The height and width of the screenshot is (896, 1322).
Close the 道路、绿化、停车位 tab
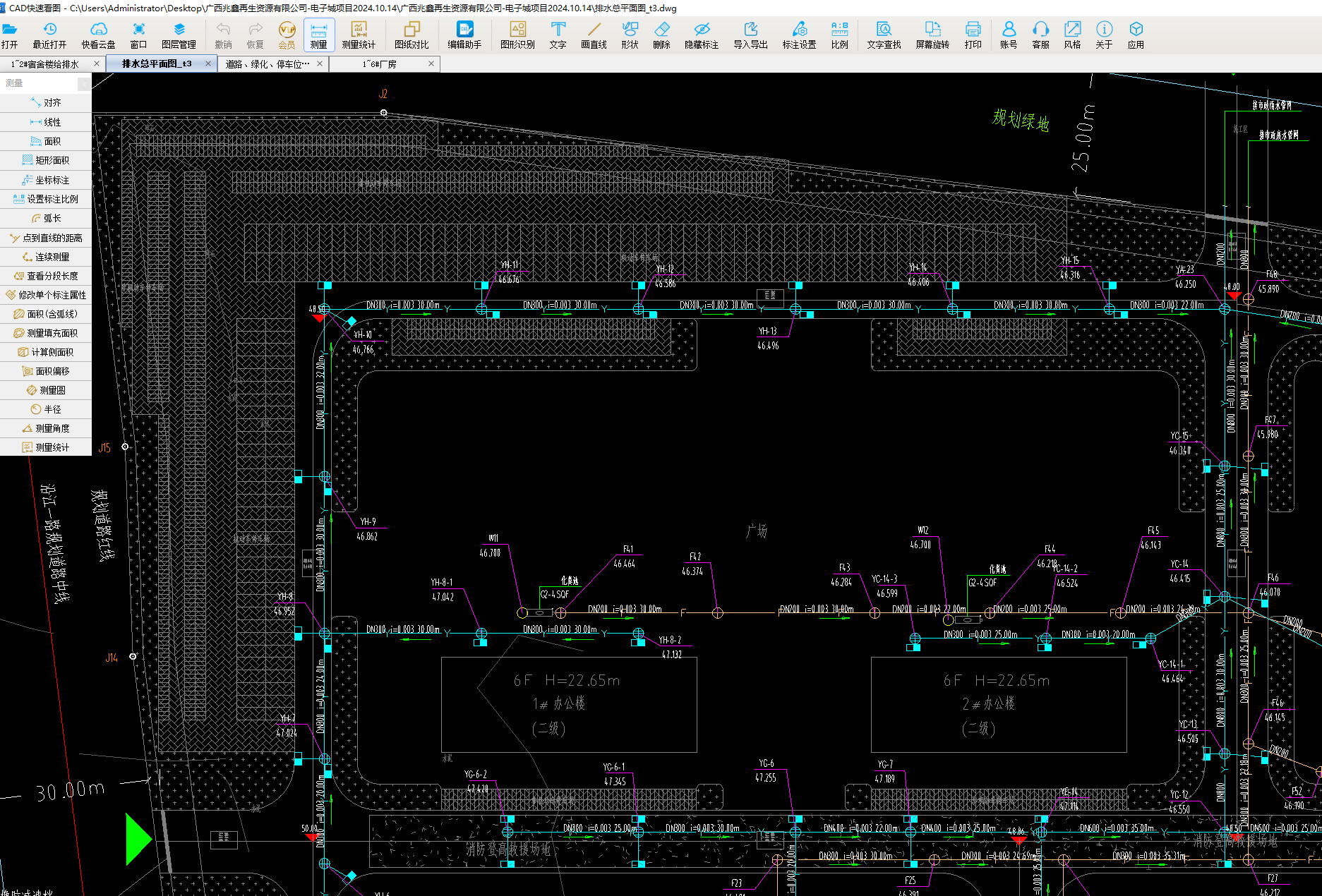tap(320, 64)
